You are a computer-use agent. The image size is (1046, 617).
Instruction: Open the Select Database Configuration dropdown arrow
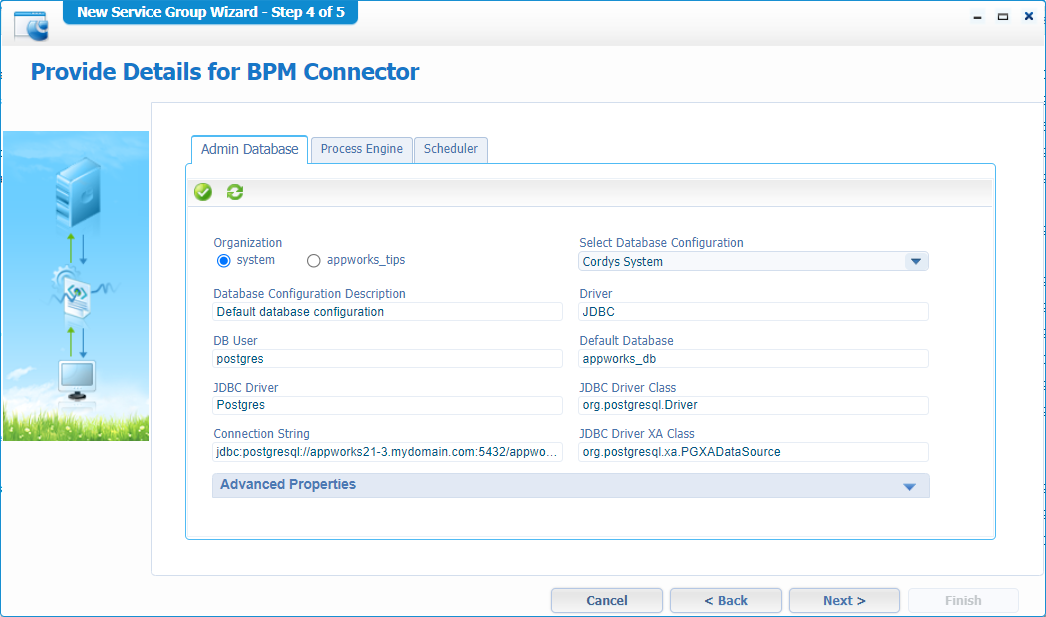pyautogui.click(x=916, y=261)
